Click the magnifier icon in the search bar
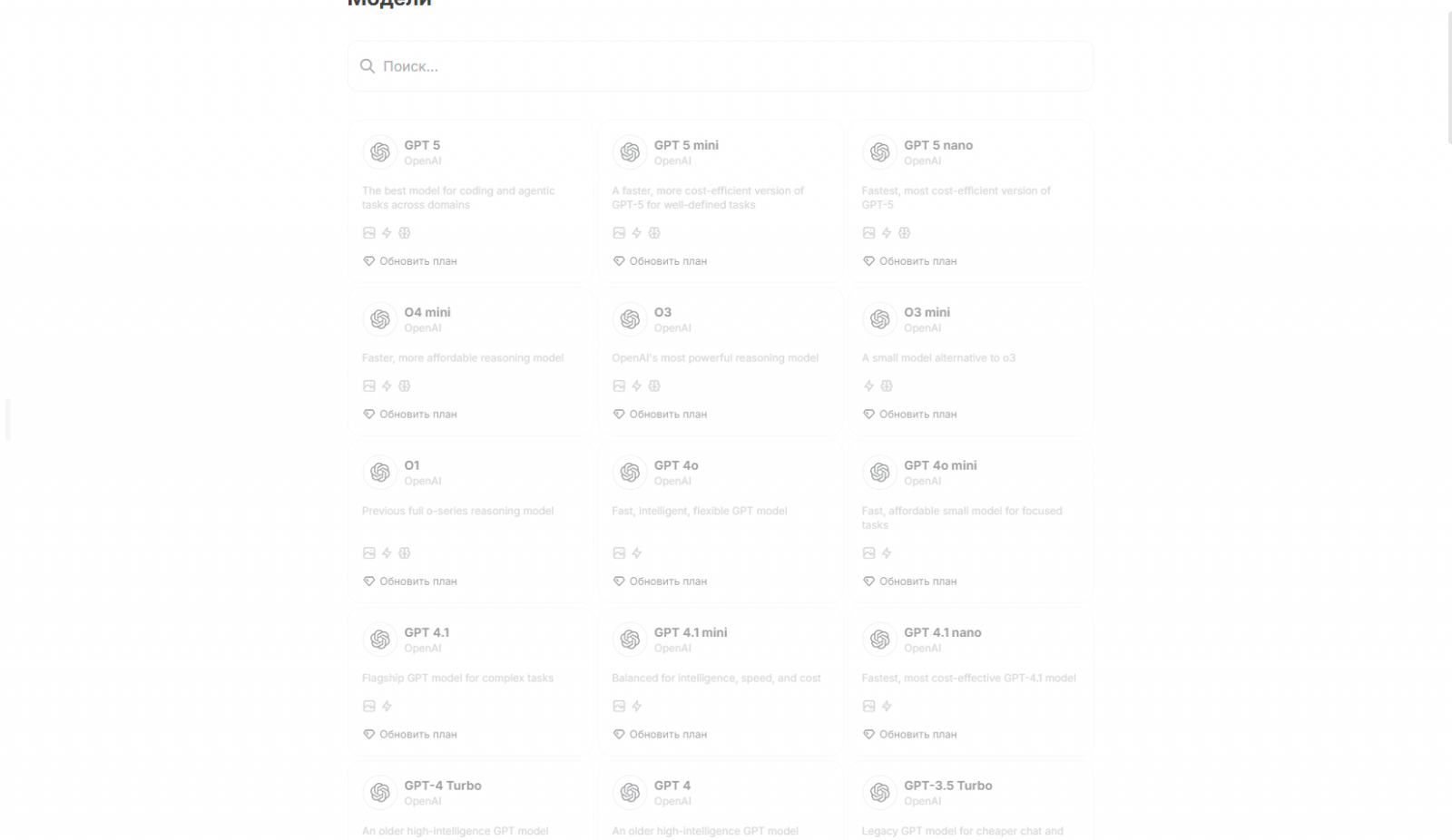The image size is (1452, 840). [368, 66]
